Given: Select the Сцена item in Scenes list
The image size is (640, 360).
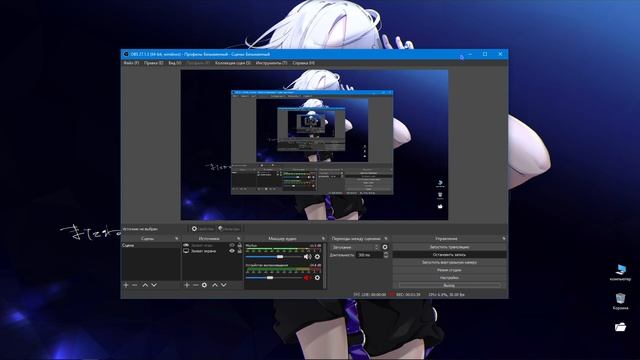Looking at the screenshot, I should pyautogui.click(x=151, y=246).
